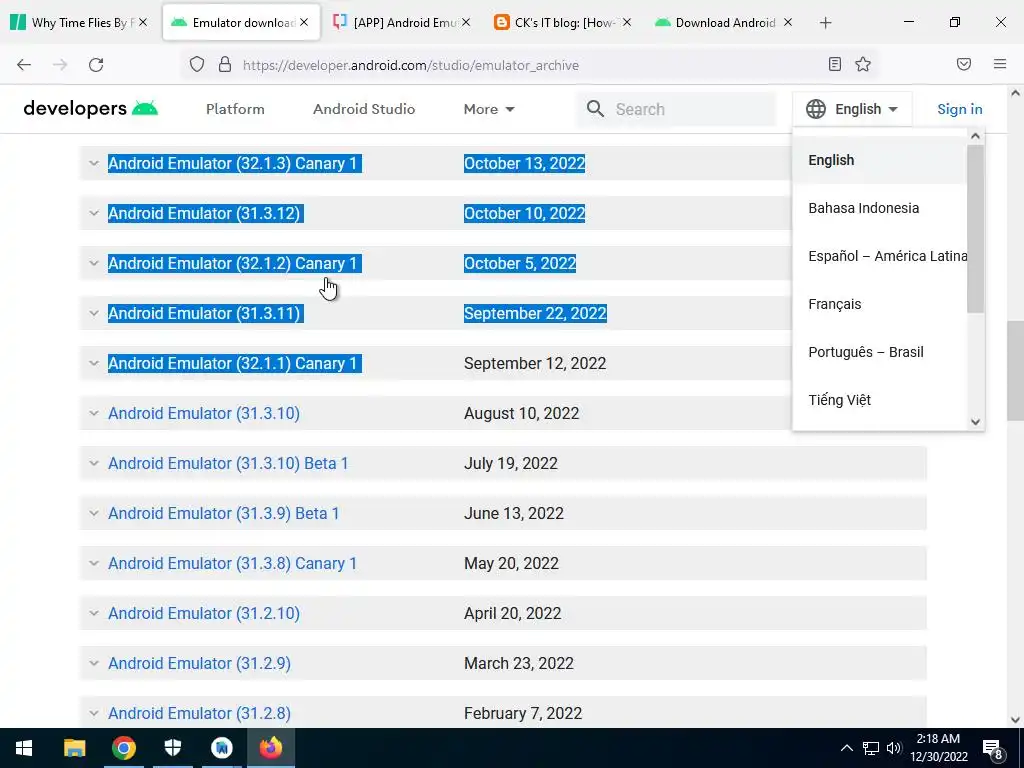The height and width of the screenshot is (768, 1024).
Task: Open Android Emulator (31.3.10) link
Action: [x=204, y=413]
